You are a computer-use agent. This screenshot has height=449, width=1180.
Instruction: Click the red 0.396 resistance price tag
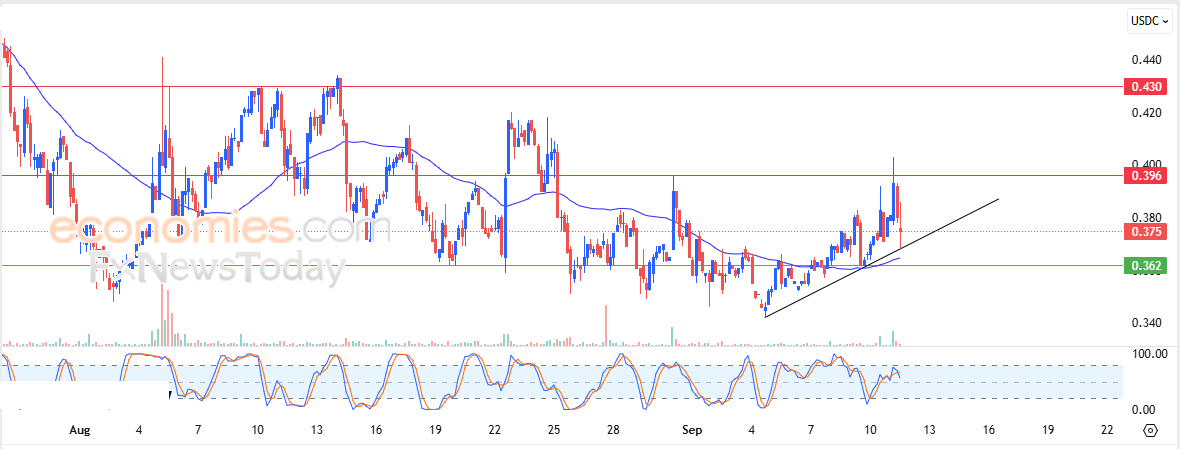(x=1145, y=176)
